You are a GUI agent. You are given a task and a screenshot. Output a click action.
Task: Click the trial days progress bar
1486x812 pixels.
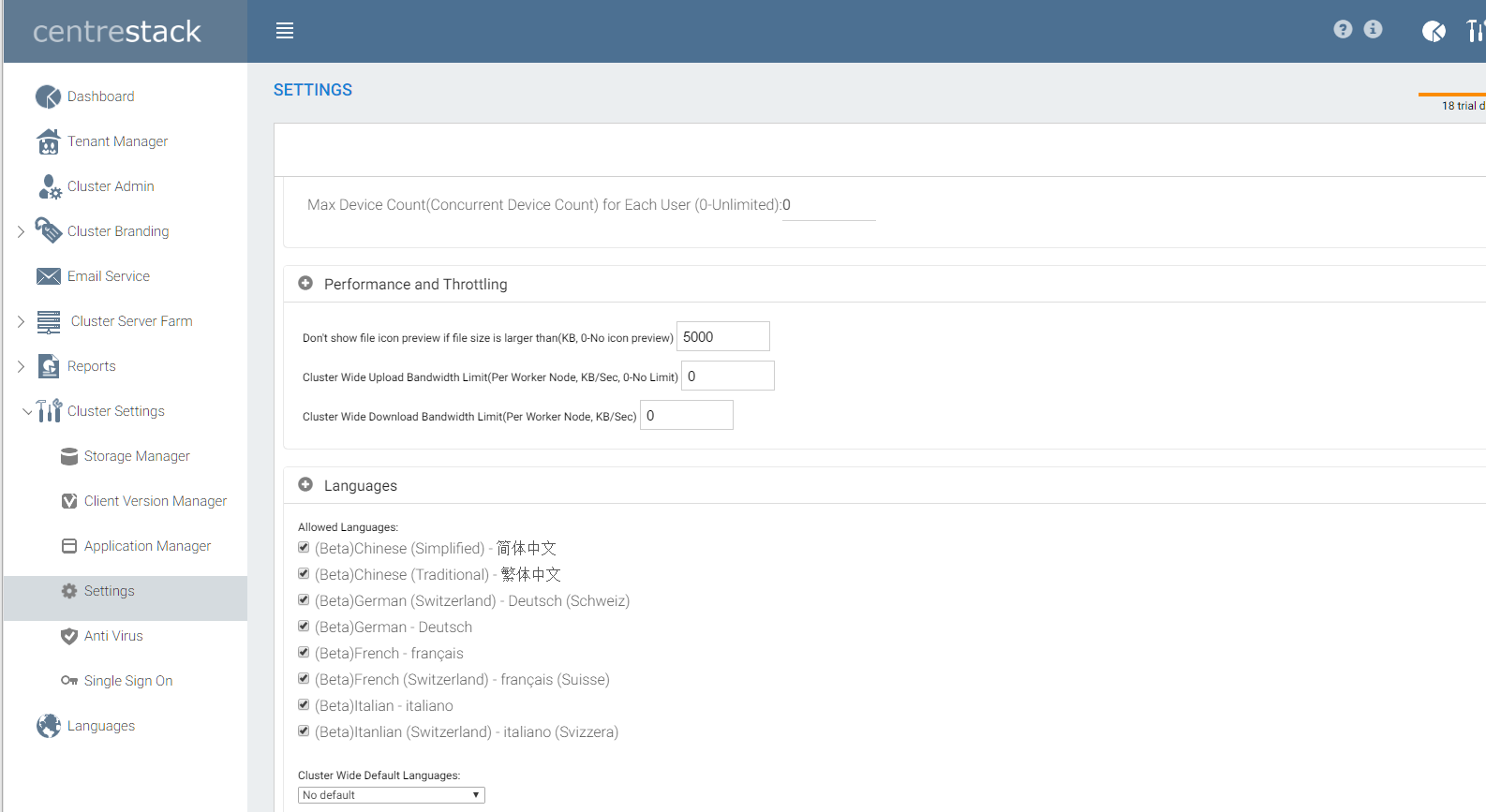click(1452, 95)
